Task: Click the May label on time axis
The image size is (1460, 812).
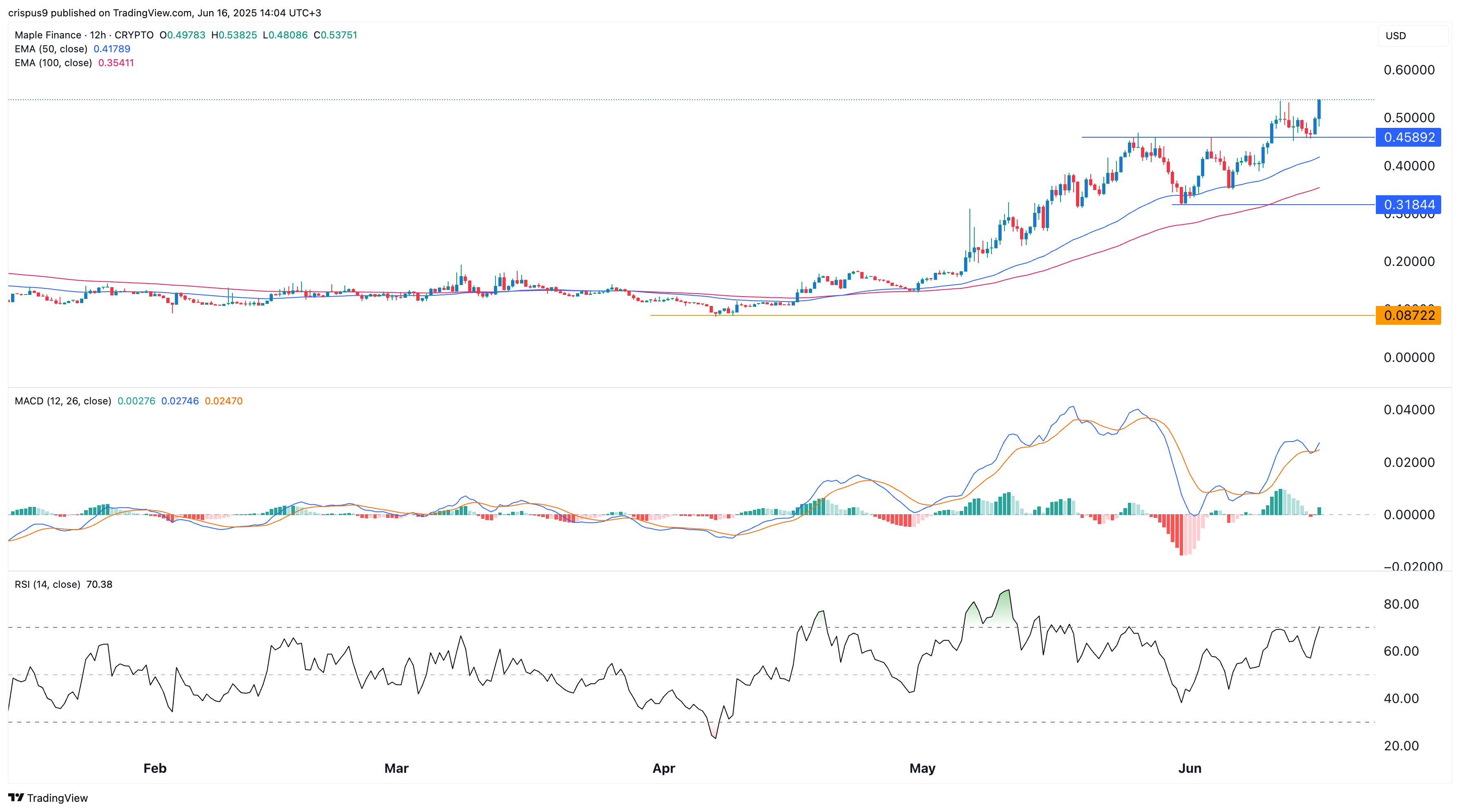Action: pos(922,768)
